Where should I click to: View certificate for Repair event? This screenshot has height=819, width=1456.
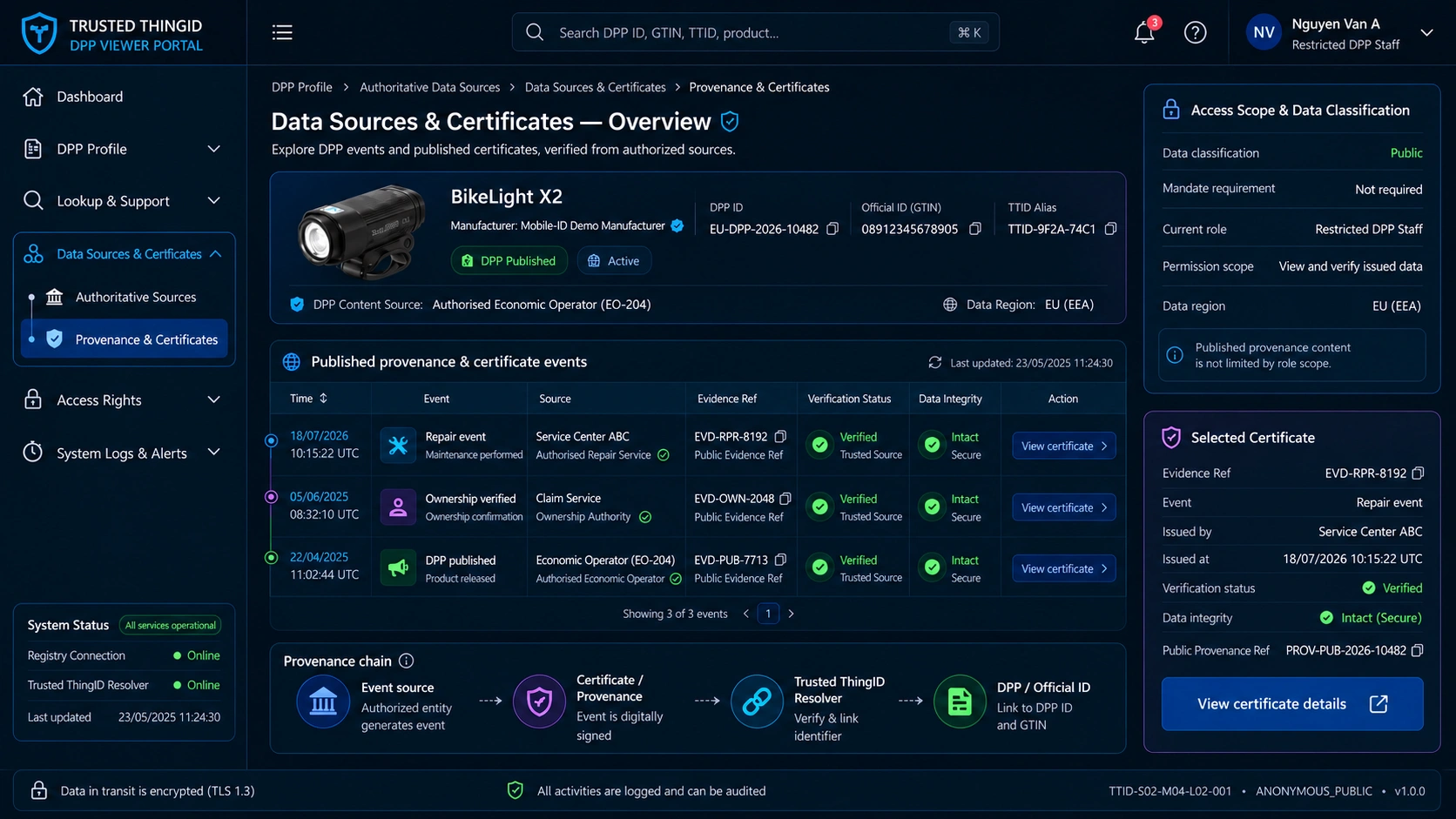[1063, 446]
